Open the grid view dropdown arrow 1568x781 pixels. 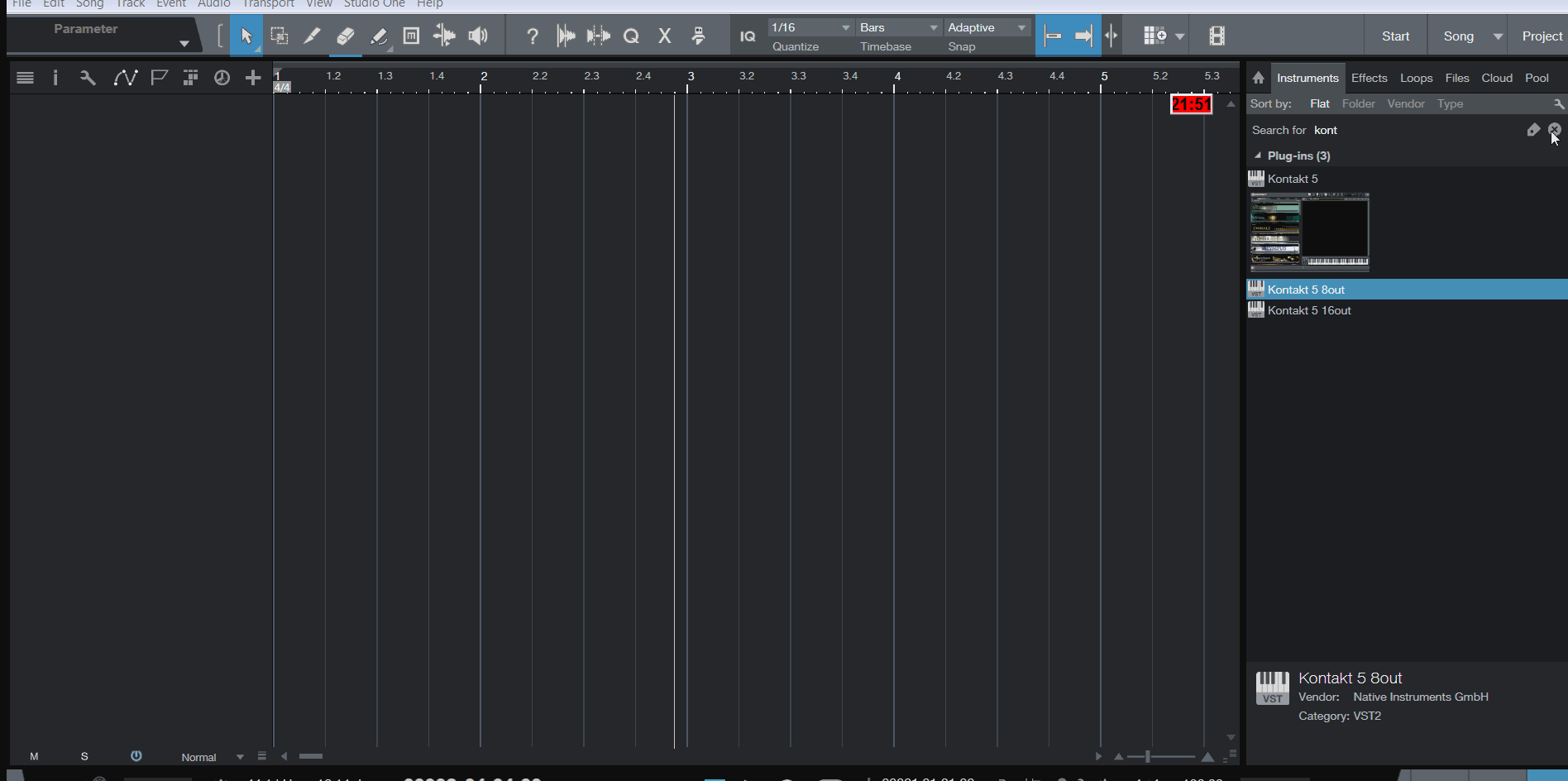[1180, 36]
